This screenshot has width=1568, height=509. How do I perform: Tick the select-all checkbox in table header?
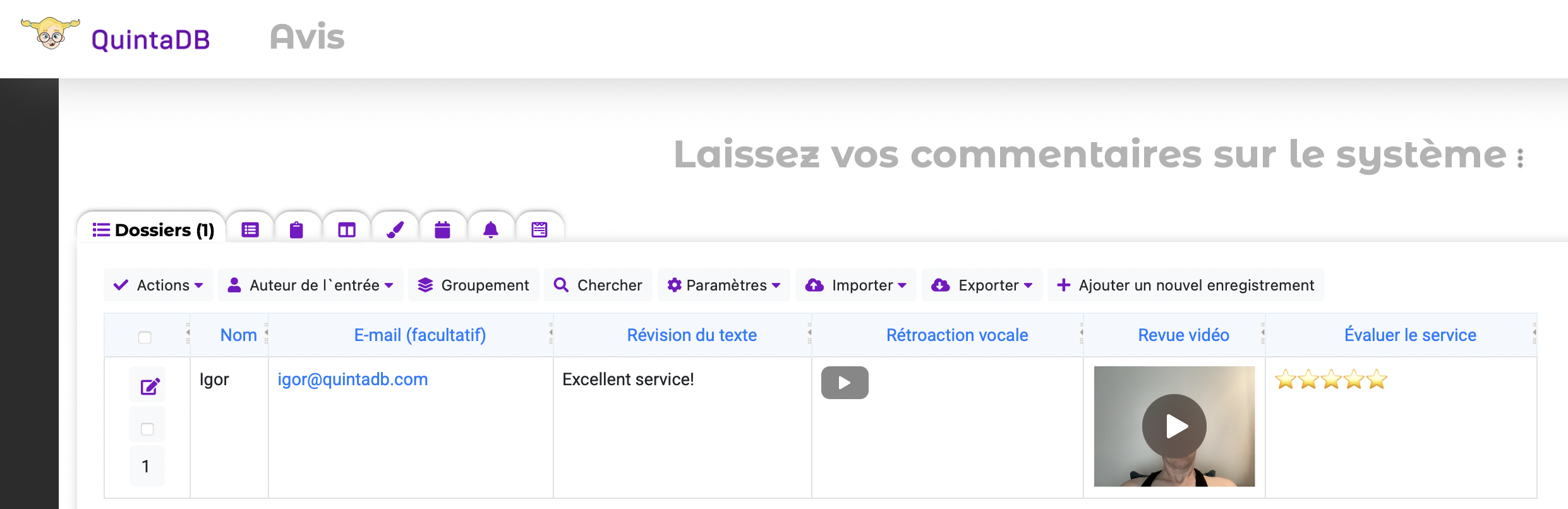(x=145, y=337)
